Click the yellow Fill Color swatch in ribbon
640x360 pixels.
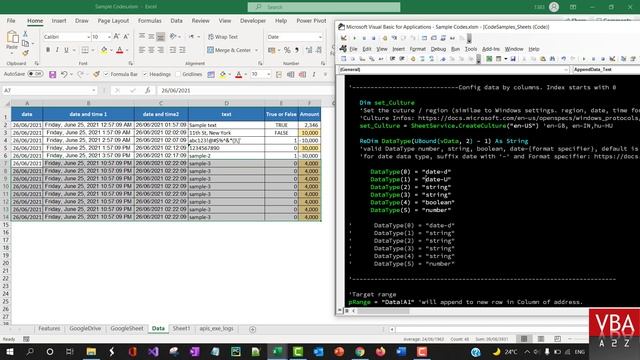tap(104, 50)
